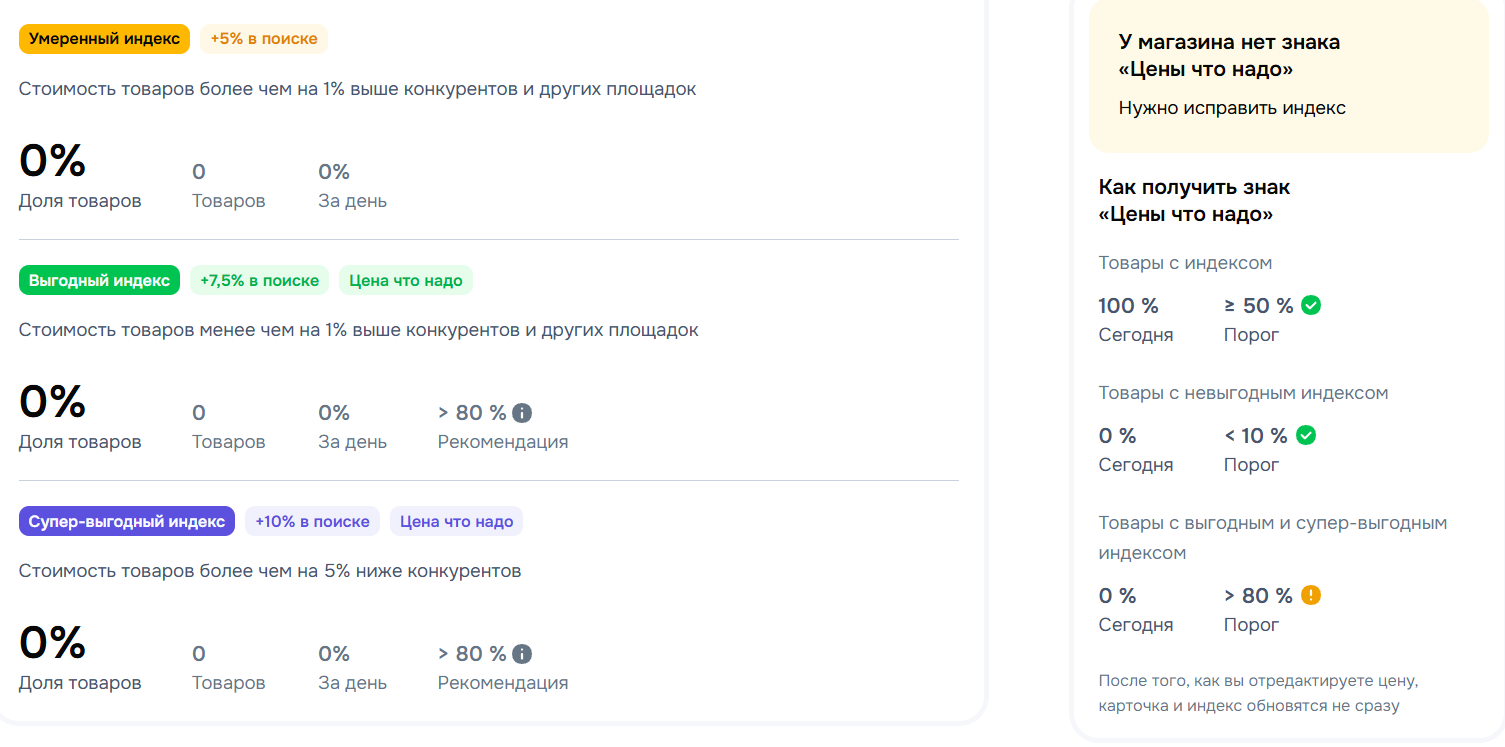This screenshot has height=747, width=1505.
Task: Click the Нужно исправить индекс text
Action: (x=1232, y=108)
